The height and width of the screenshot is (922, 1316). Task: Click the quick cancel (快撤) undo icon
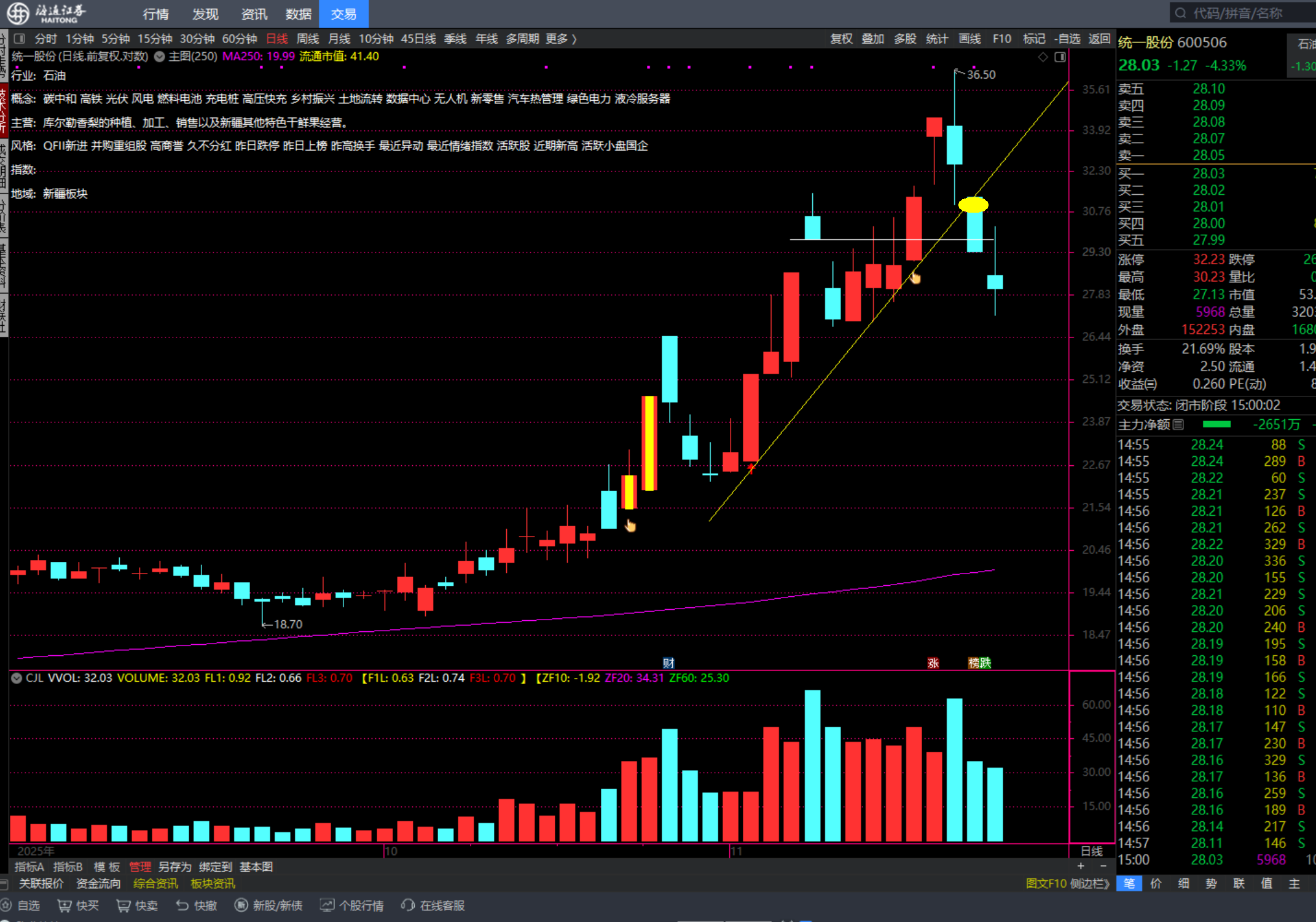[182, 905]
